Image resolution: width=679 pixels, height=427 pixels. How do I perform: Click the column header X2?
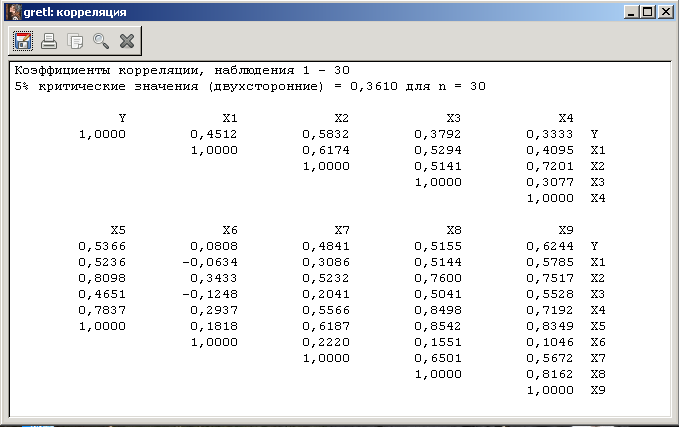[x=342, y=118]
